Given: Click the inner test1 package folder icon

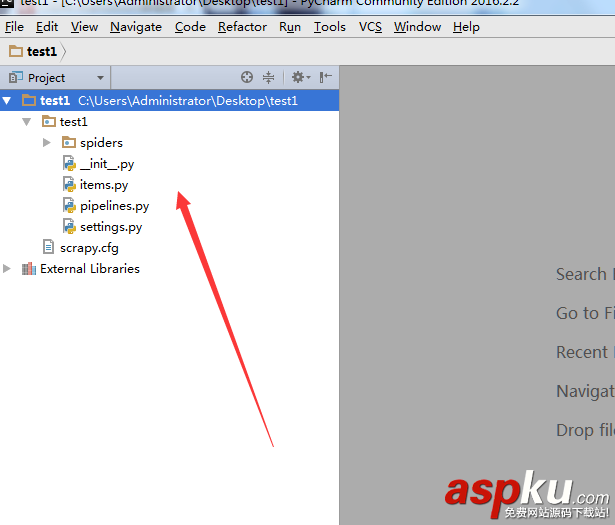Looking at the screenshot, I should coord(49,121).
